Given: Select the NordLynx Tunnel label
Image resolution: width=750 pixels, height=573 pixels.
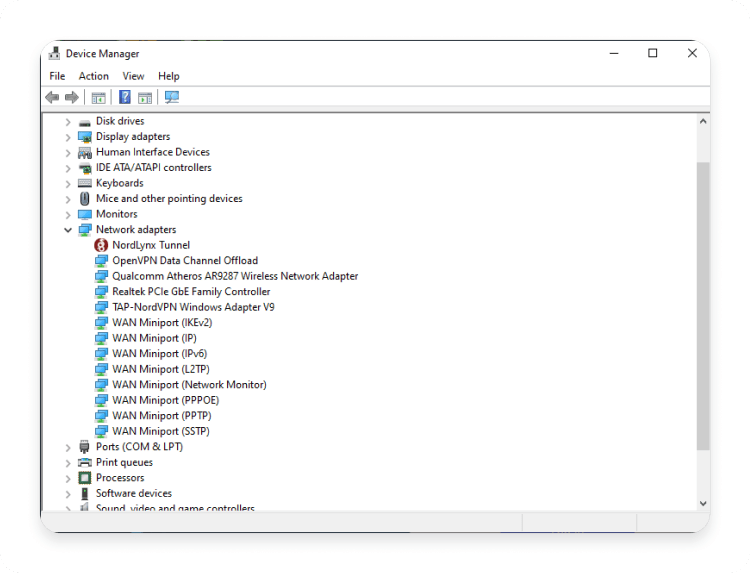Looking at the screenshot, I should [x=151, y=245].
